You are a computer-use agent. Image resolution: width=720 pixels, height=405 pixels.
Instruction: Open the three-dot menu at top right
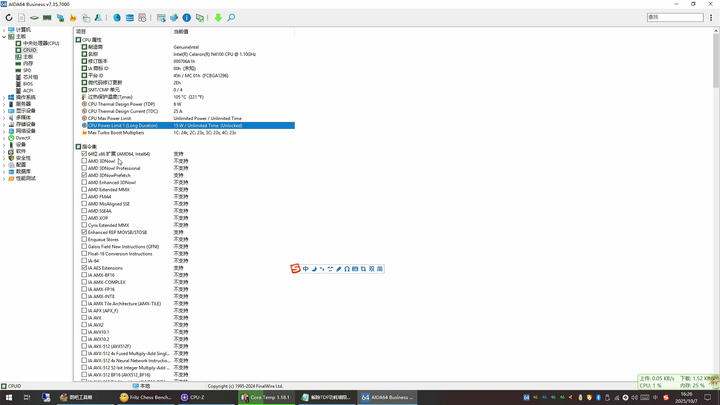click(x=711, y=17)
